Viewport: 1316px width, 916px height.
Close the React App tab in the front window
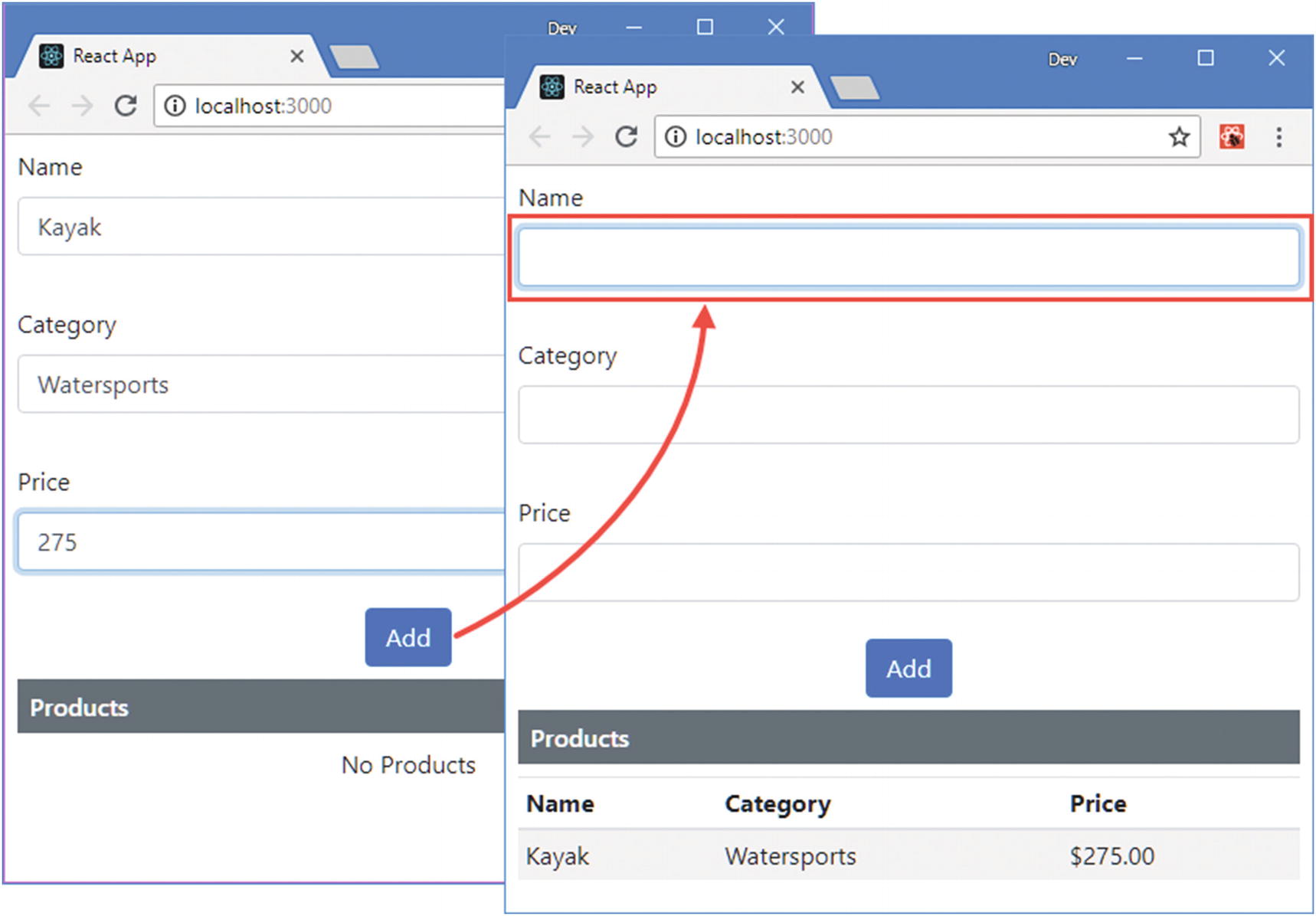click(x=797, y=87)
